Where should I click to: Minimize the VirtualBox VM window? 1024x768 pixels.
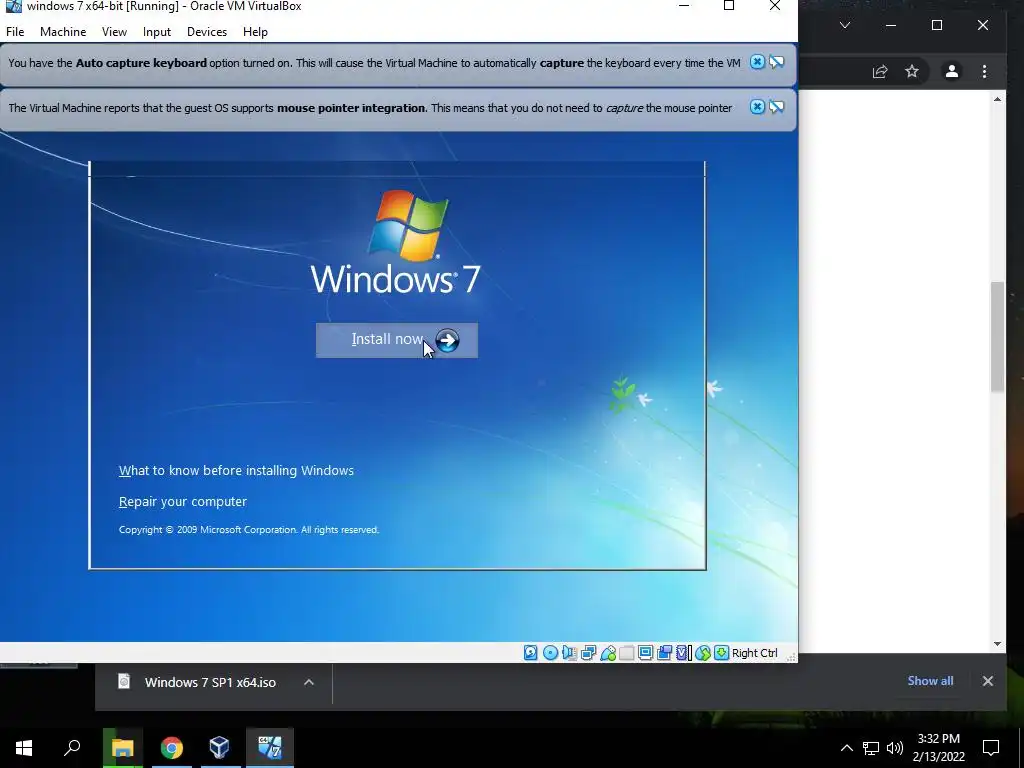click(684, 6)
